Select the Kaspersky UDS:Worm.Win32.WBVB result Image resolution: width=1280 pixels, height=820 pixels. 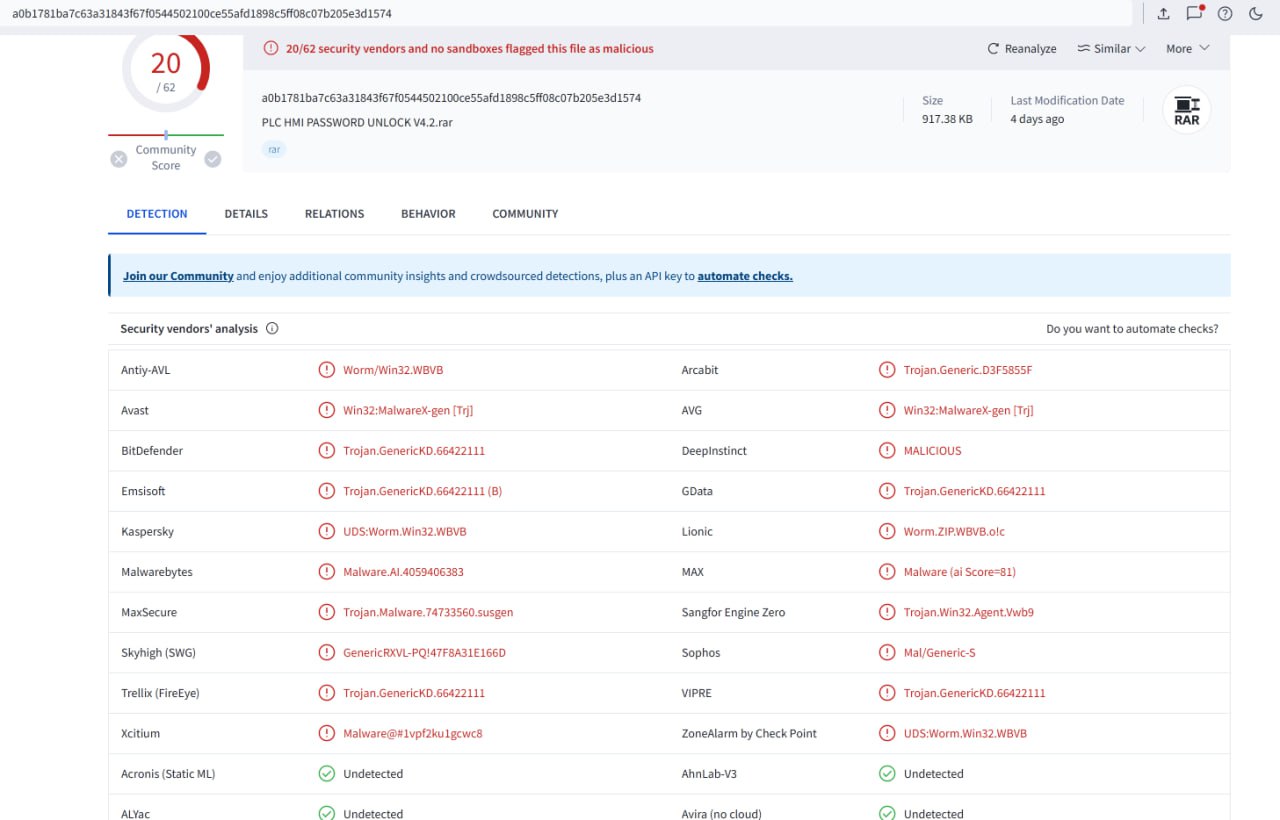click(x=405, y=531)
